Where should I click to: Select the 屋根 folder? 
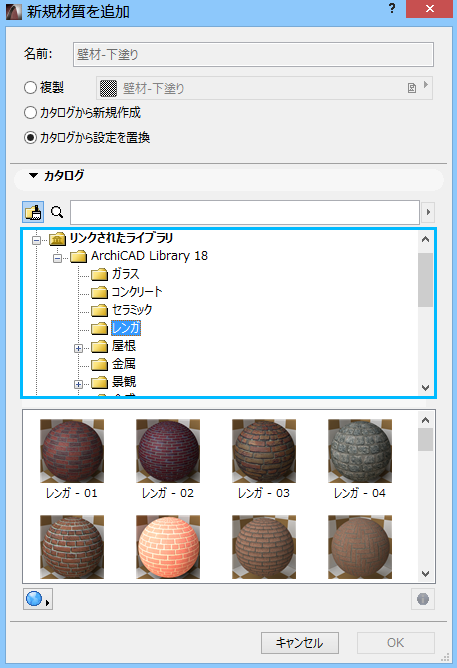pos(124,346)
